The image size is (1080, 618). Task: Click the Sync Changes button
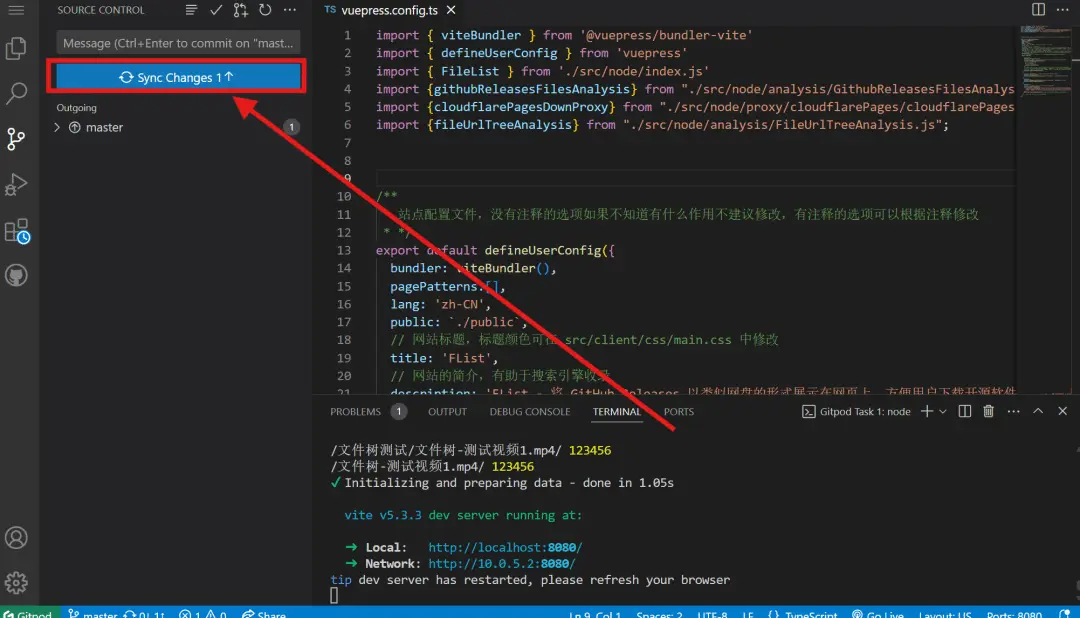[x=176, y=78]
